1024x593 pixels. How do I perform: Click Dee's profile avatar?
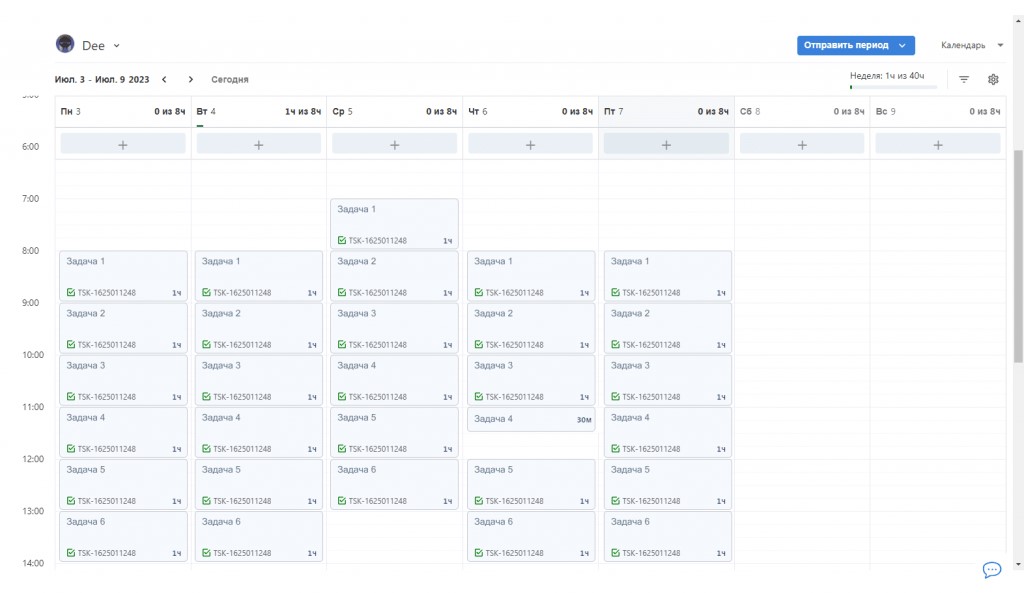(x=65, y=45)
